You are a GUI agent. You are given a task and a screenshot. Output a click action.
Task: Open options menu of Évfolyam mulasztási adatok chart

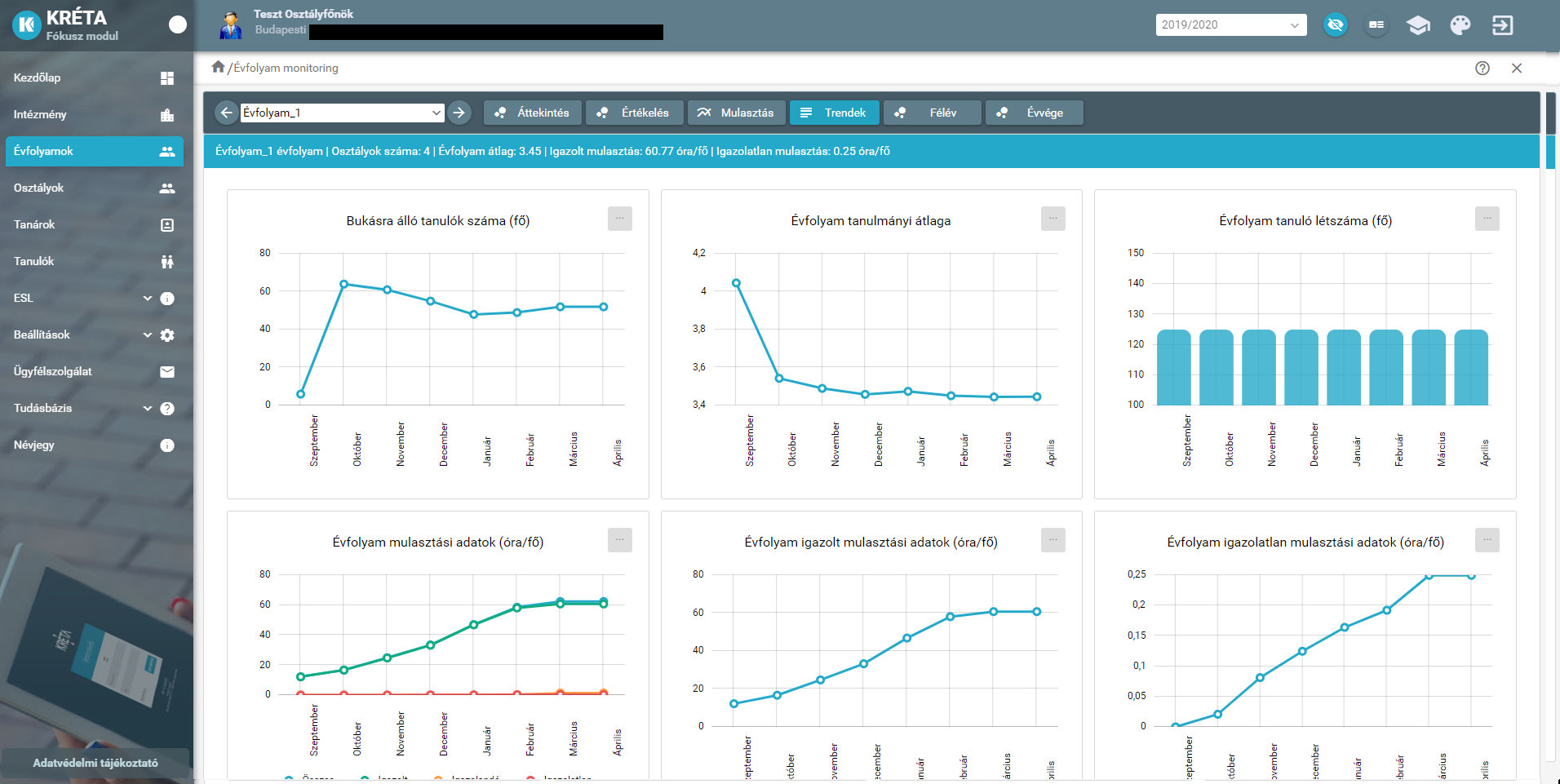[620, 540]
